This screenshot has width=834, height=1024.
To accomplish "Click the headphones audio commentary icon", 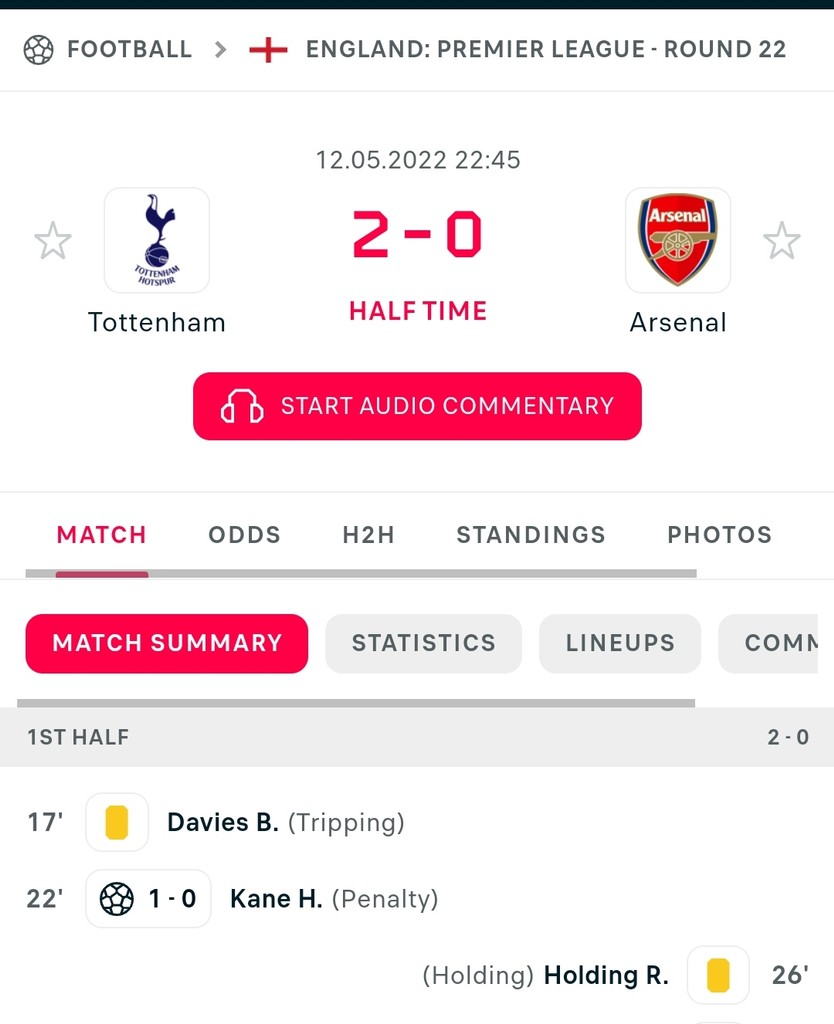I will [242, 406].
